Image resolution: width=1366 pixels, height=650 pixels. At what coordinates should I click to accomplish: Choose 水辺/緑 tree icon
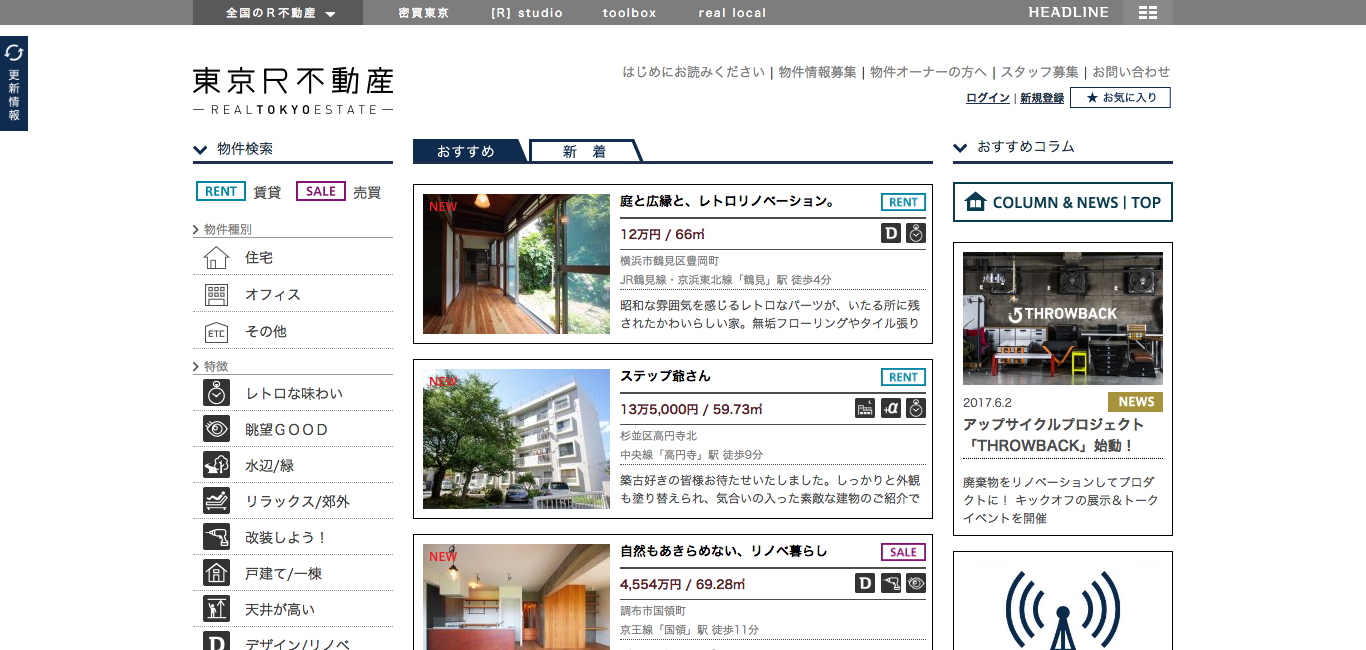pos(216,465)
